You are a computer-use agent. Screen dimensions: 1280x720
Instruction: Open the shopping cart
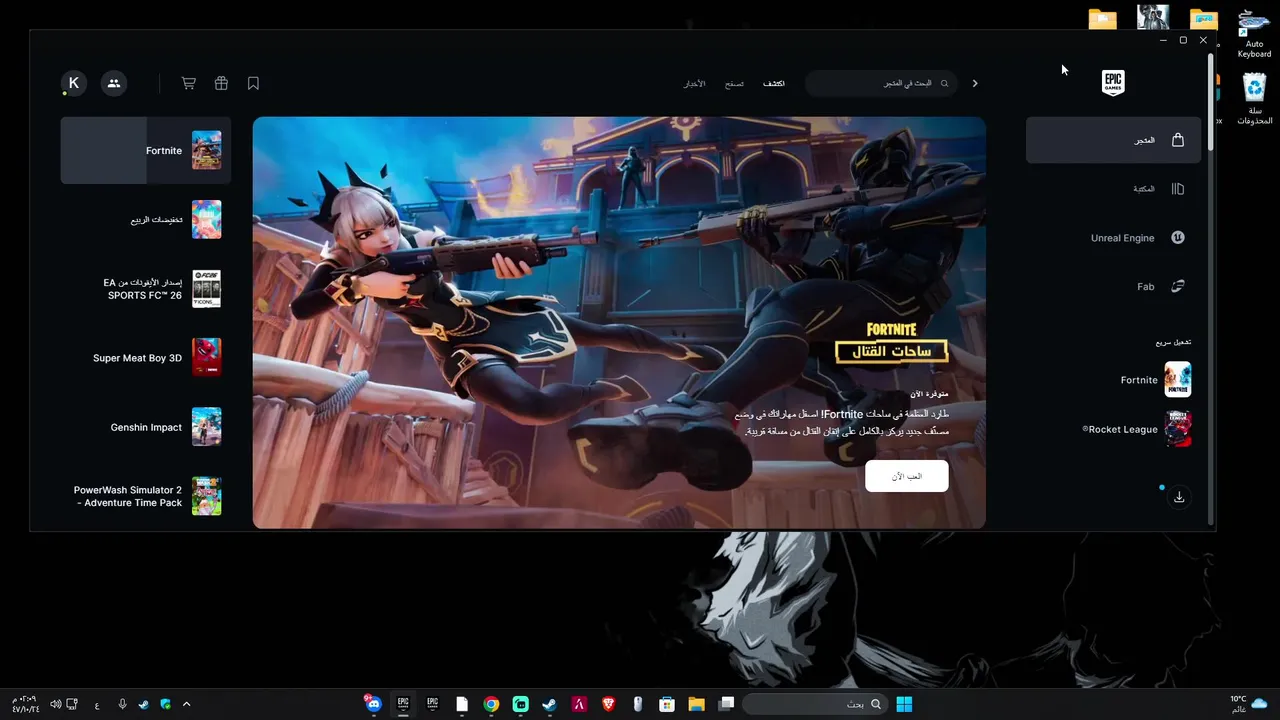tap(188, 83)
